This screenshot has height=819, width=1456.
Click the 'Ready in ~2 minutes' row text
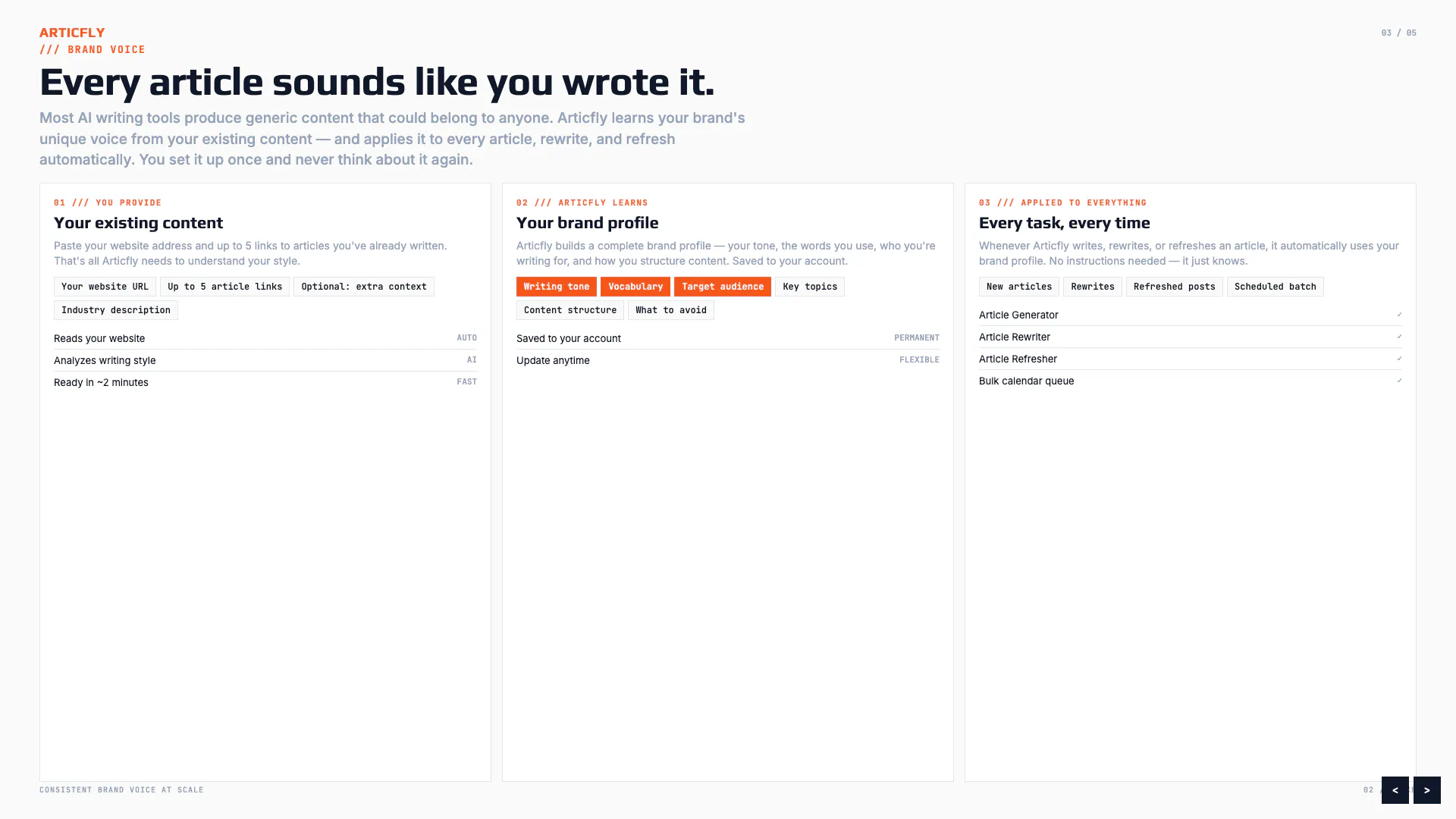101,382
